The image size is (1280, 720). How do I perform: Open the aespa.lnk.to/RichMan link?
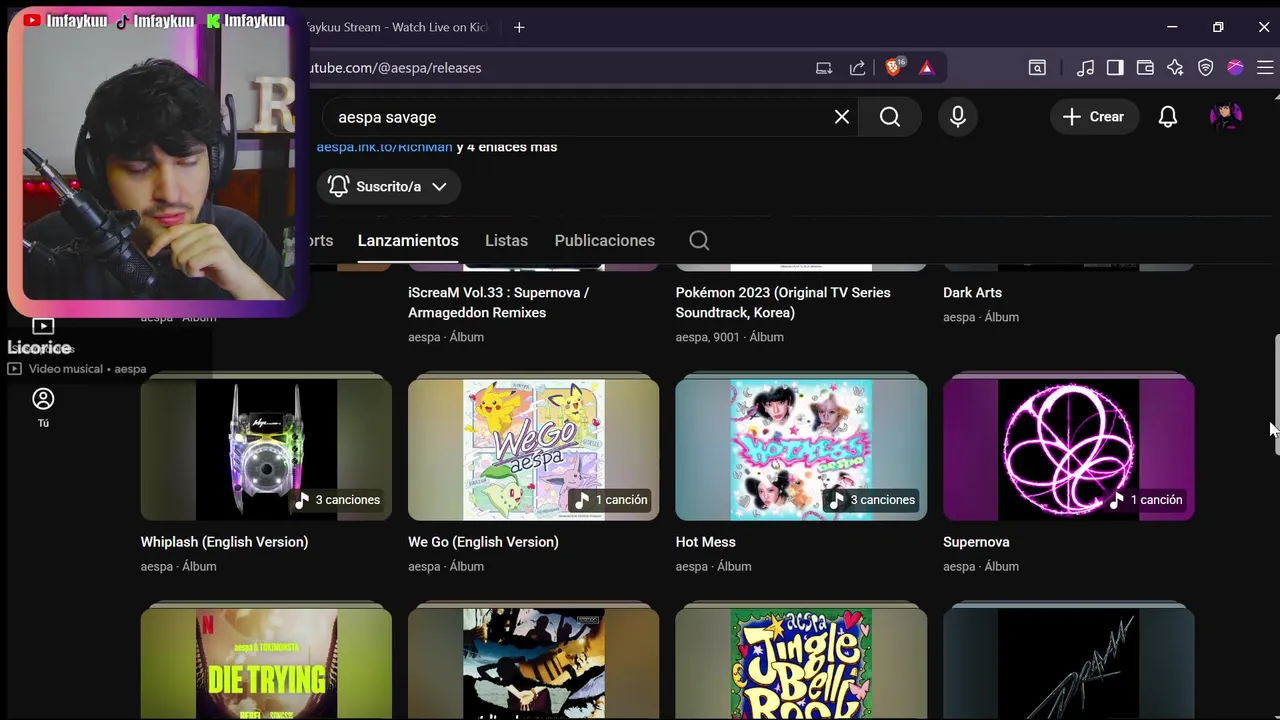[x=385, y=147]
